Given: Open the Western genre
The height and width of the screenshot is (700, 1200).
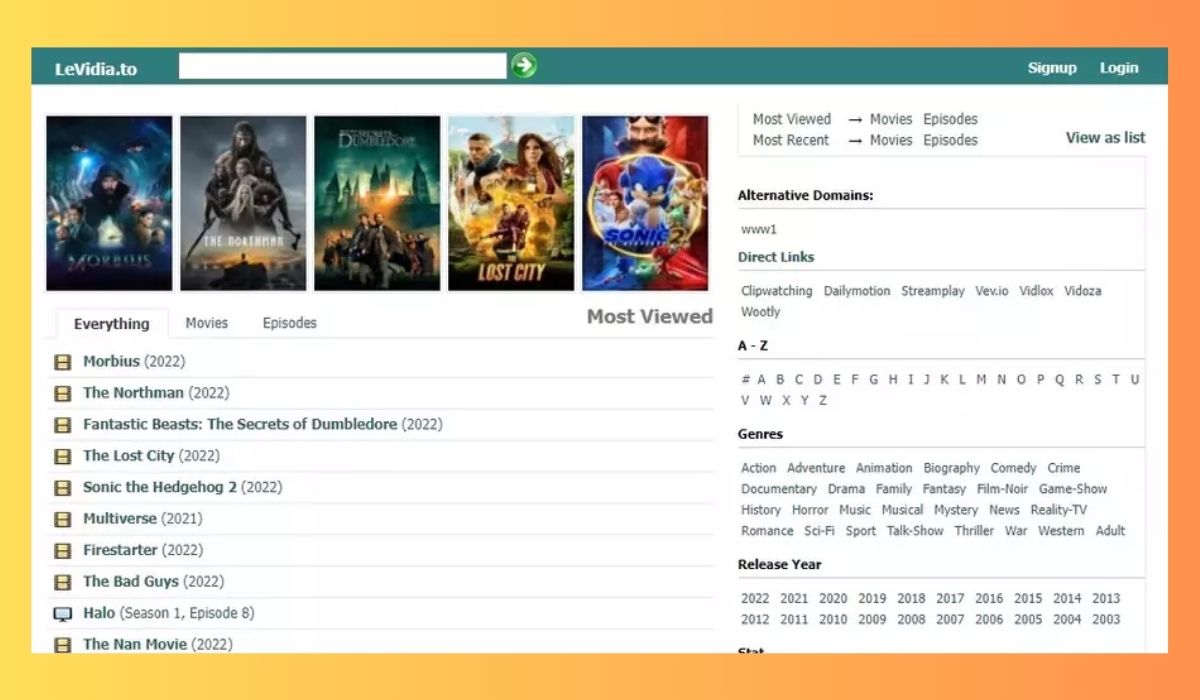Looking at the screenshot, I should click(1061, 531).
